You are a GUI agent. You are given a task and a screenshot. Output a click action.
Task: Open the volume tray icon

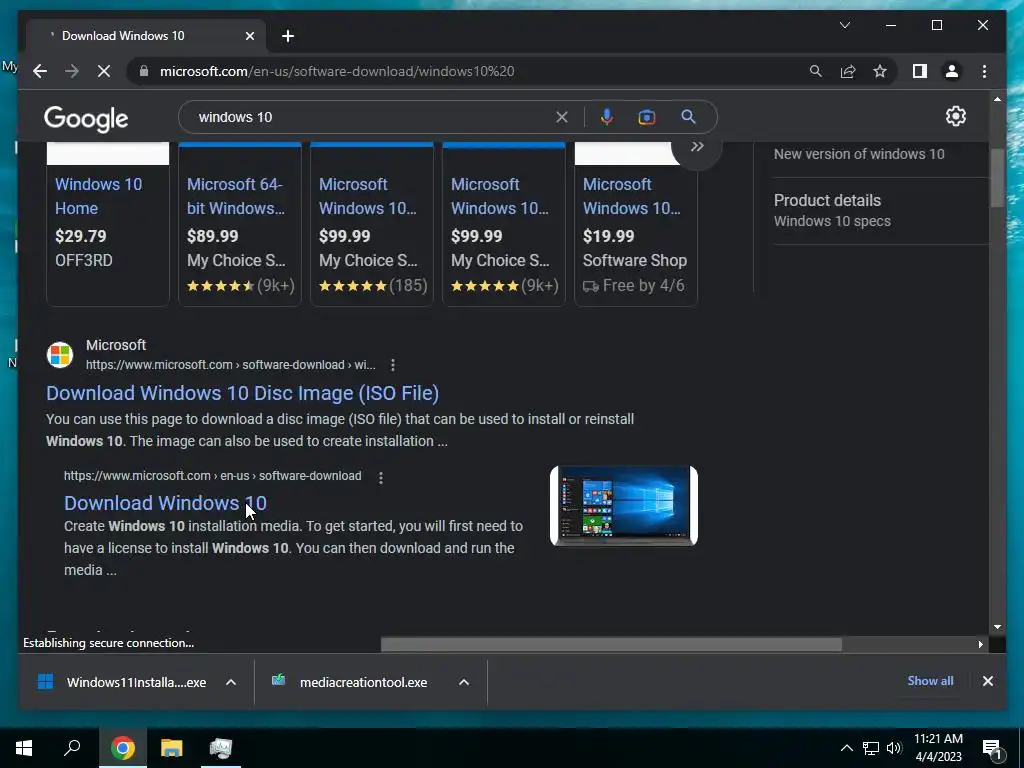pos(894,748)
